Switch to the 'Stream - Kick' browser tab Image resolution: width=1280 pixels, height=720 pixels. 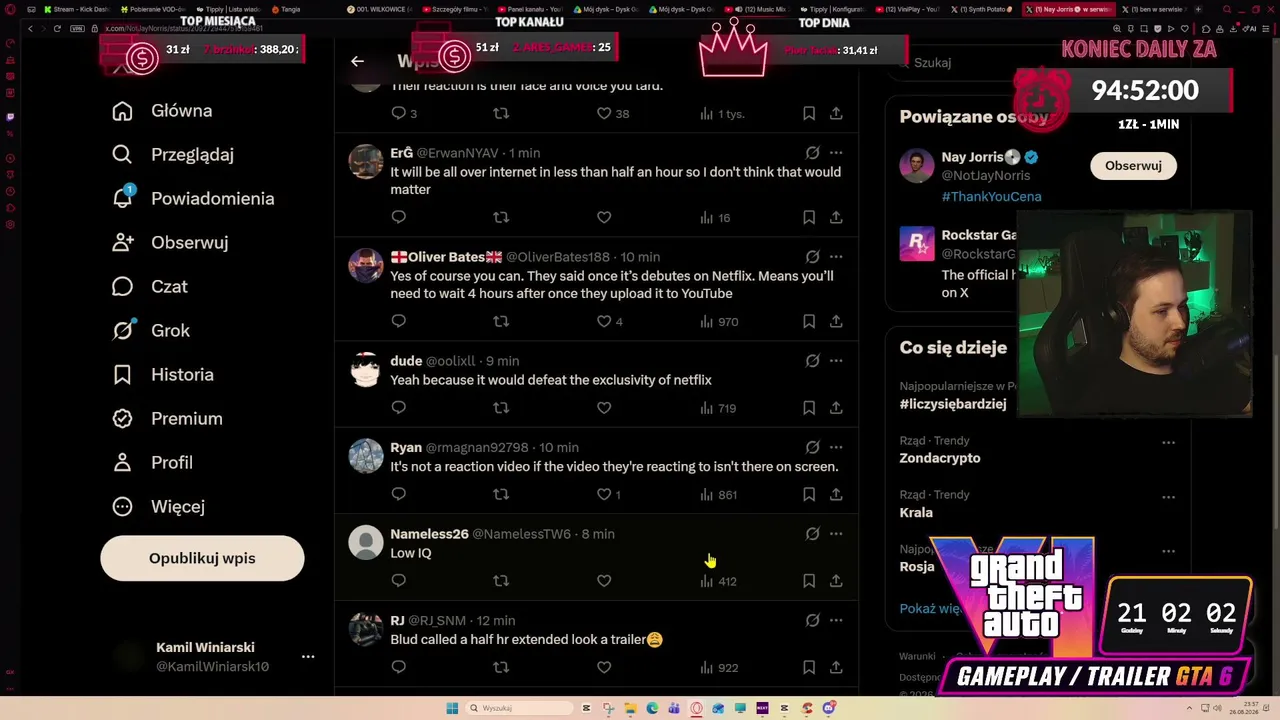[x=75, y=9]
